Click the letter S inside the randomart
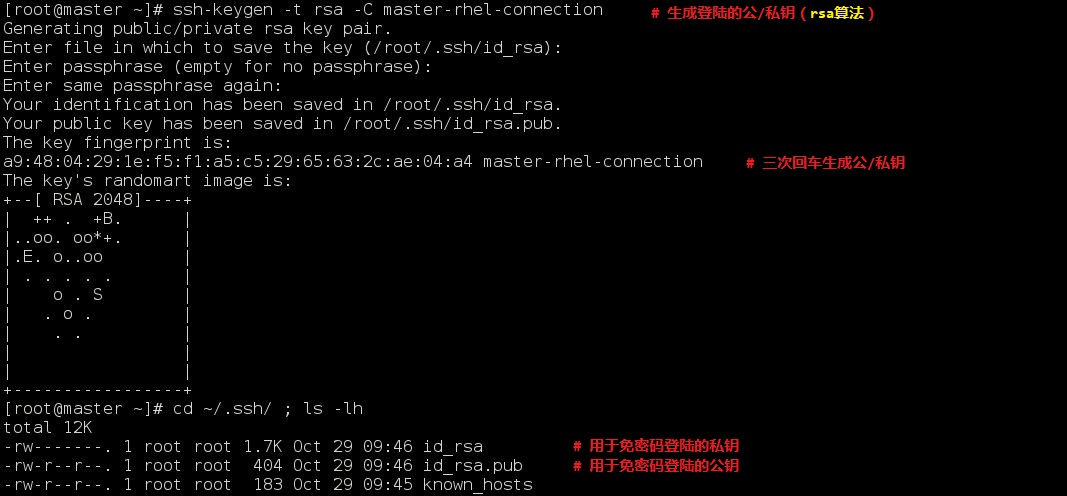 (x=98, y=295)
